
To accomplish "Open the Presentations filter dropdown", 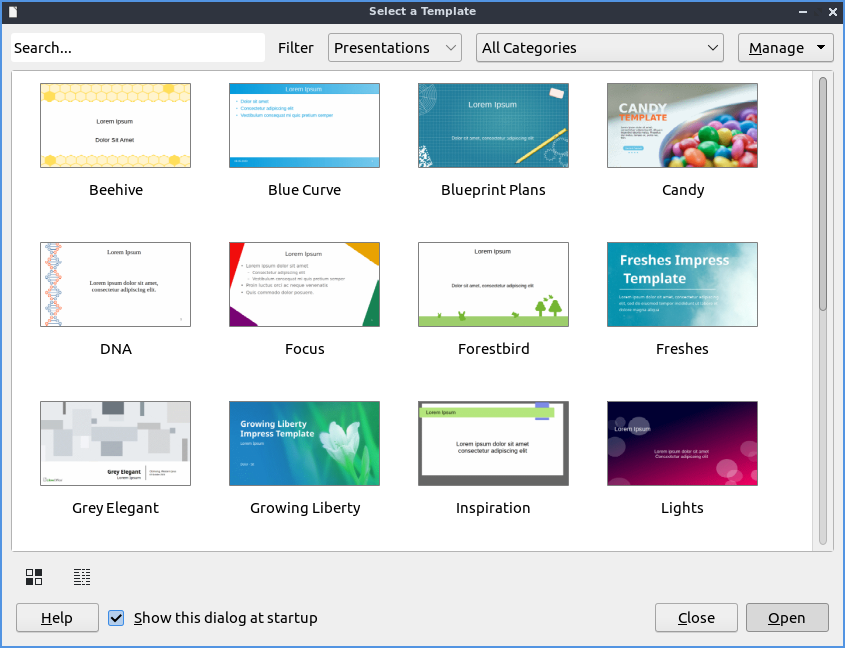I will coord(395,48).
